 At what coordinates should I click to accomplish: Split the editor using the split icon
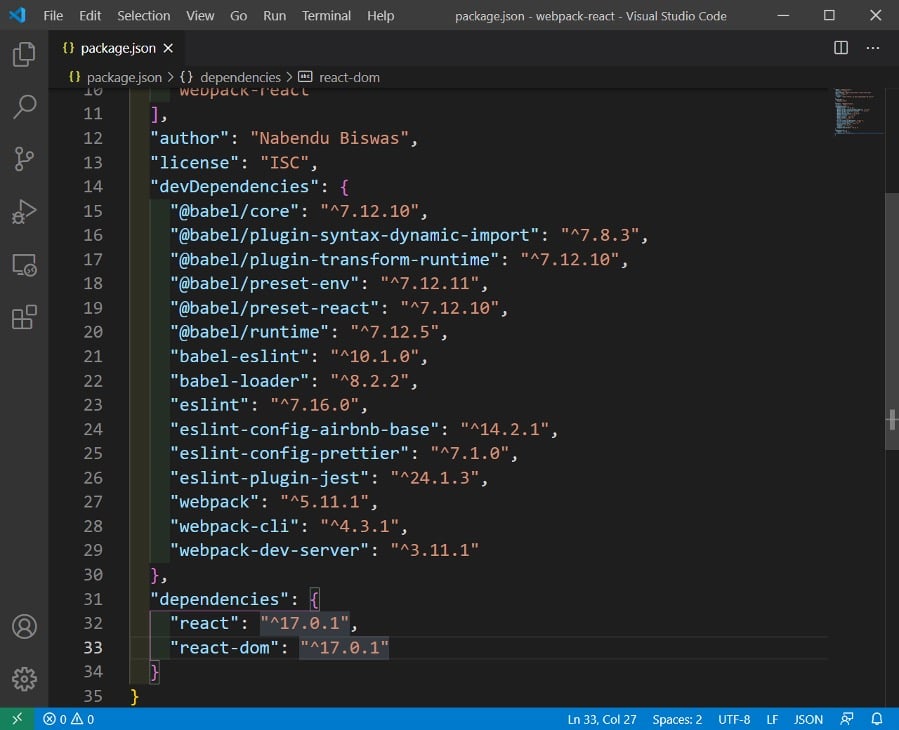pos(838,47)
